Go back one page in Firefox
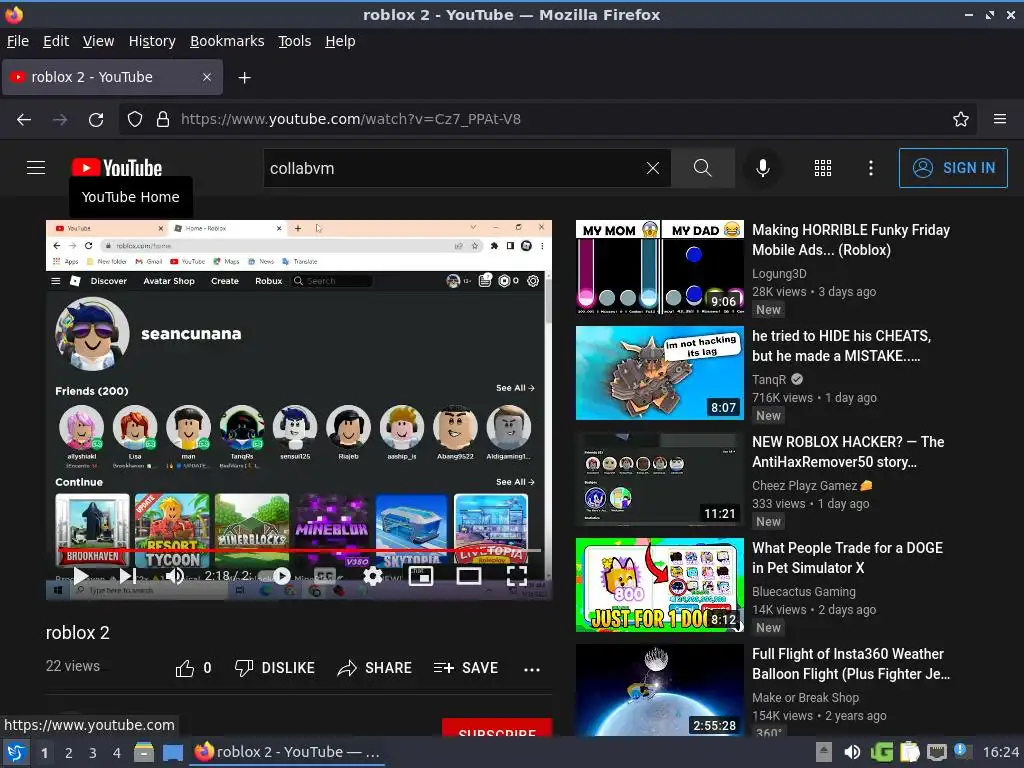Screen dimensions: 1024x768 [x=24, y=119]
